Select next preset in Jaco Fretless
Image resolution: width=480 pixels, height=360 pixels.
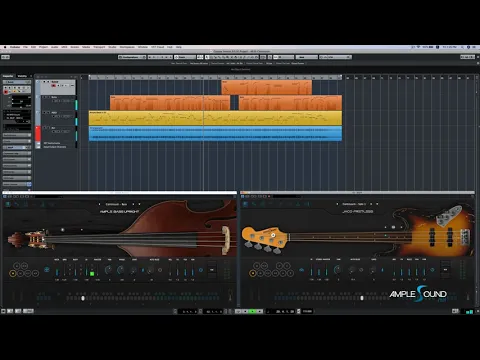[x=371, y=204]
